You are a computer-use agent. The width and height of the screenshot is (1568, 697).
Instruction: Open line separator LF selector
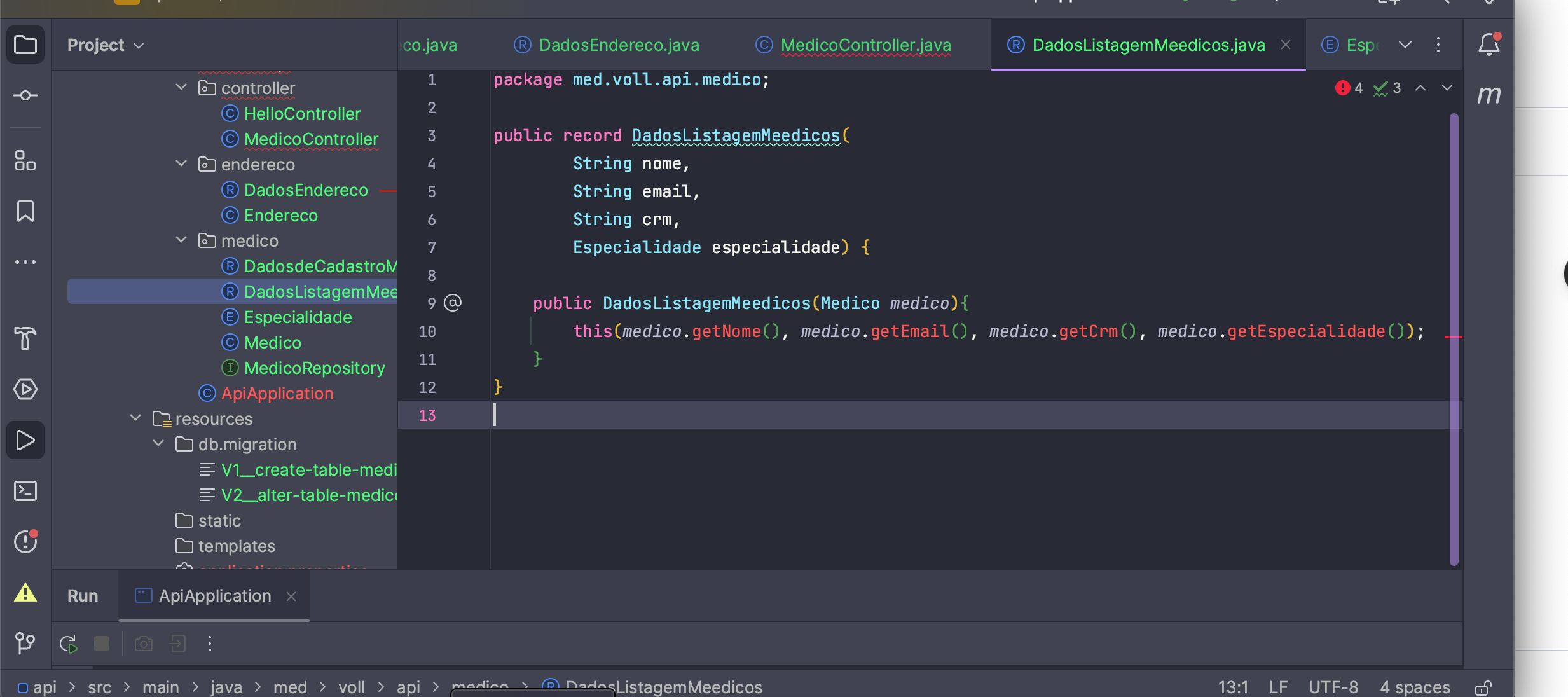click(1278, 687)
